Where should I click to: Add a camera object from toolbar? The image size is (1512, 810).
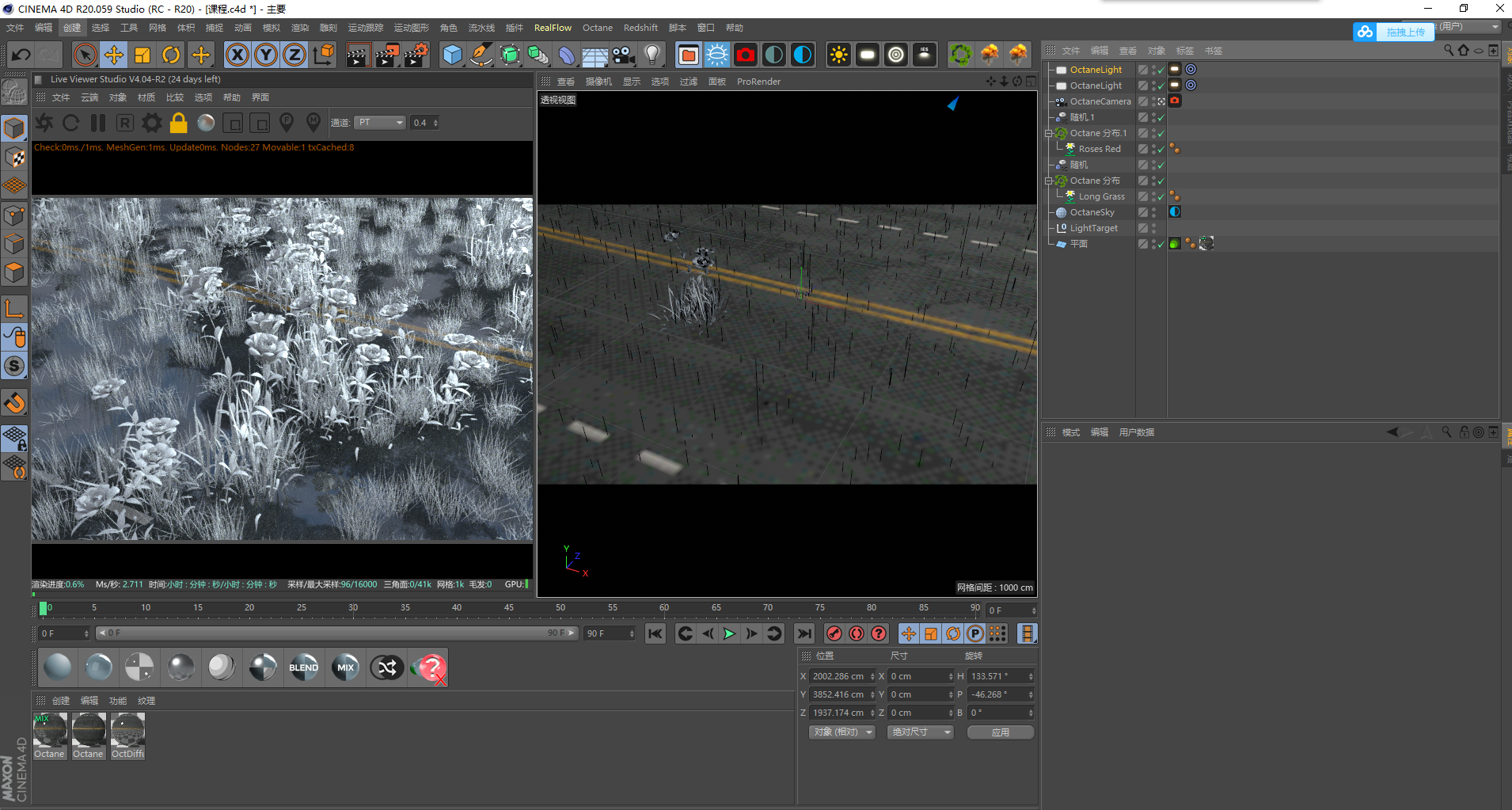click(624, 55)
